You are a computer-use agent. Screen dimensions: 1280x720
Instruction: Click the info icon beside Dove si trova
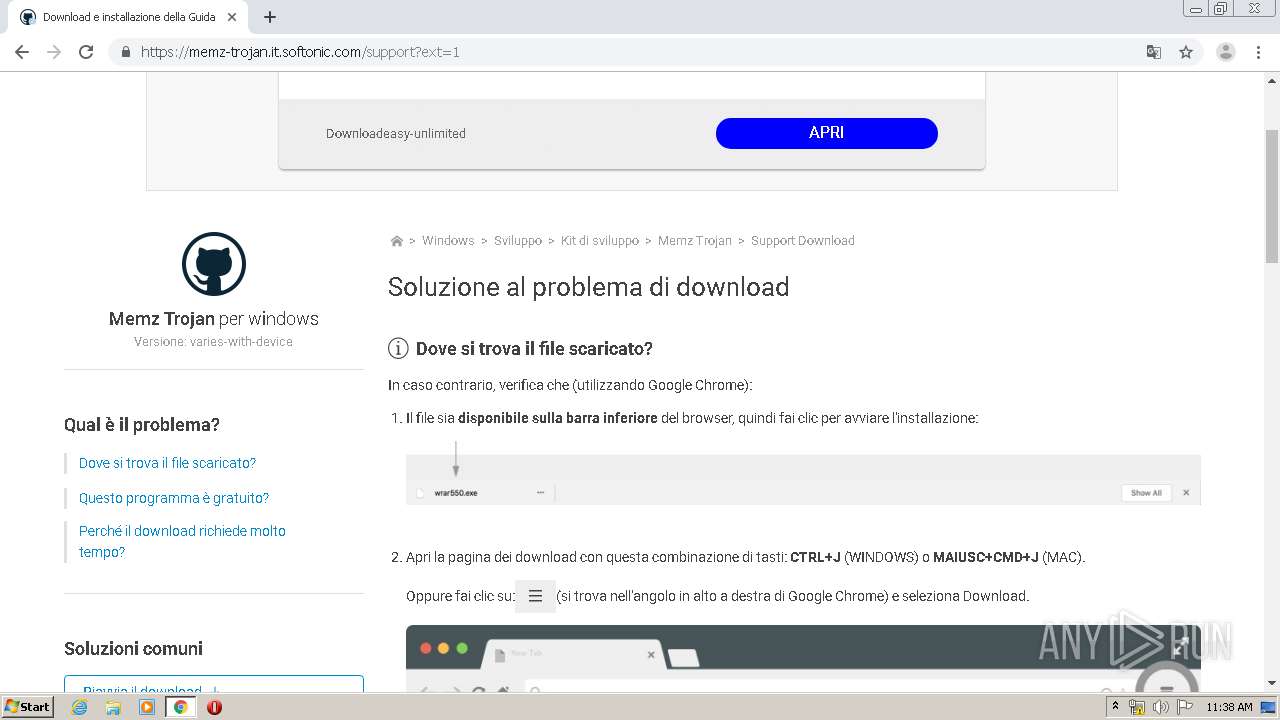click(x=398, y=349)
